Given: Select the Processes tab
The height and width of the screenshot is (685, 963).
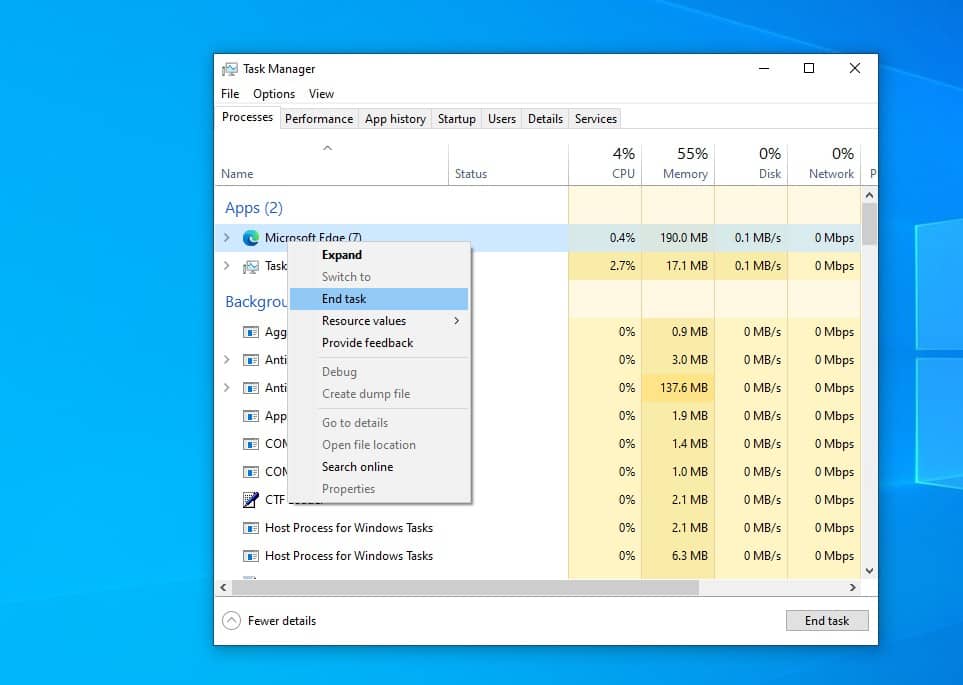Looking at the screenshot, I should [248, 117].
